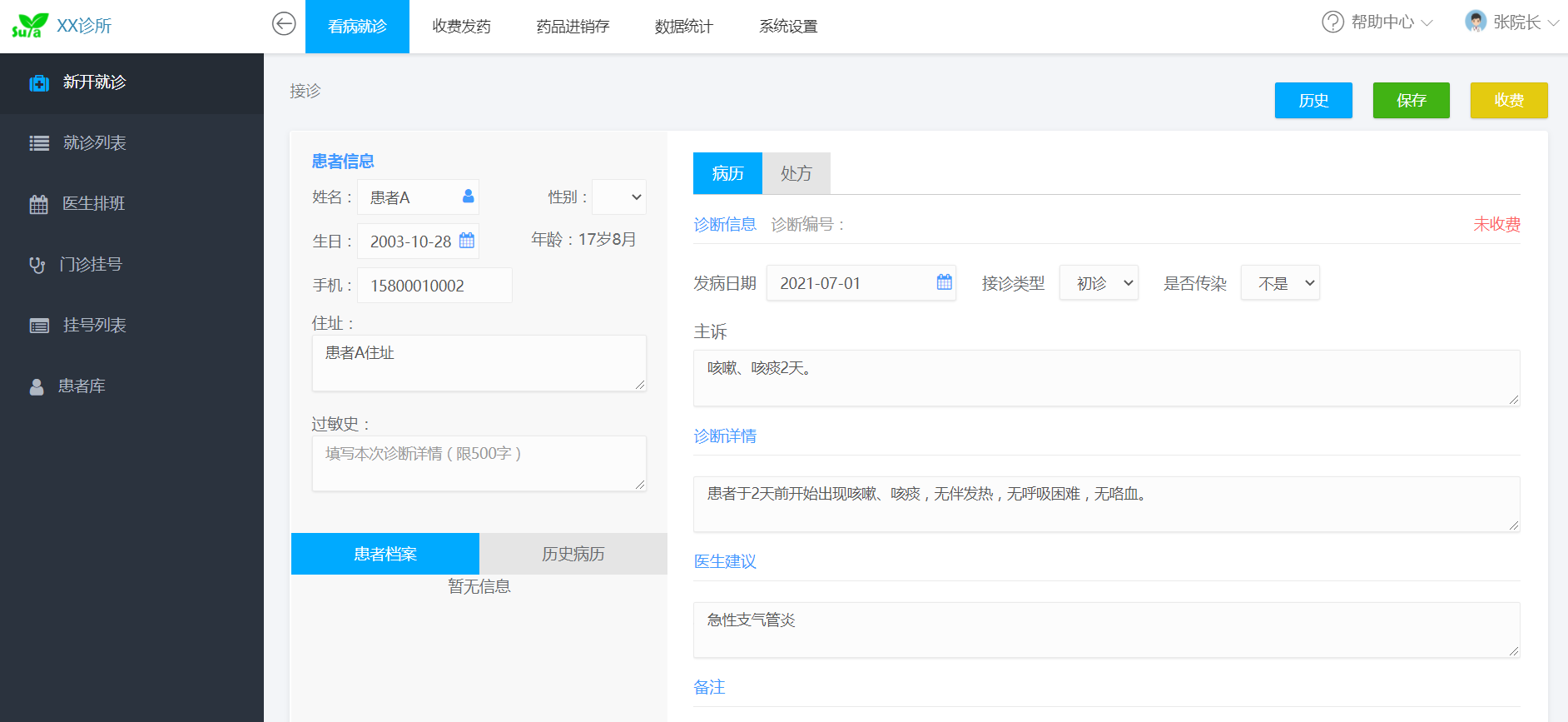Click the yellow 收费 button

tap(1509, 100)
